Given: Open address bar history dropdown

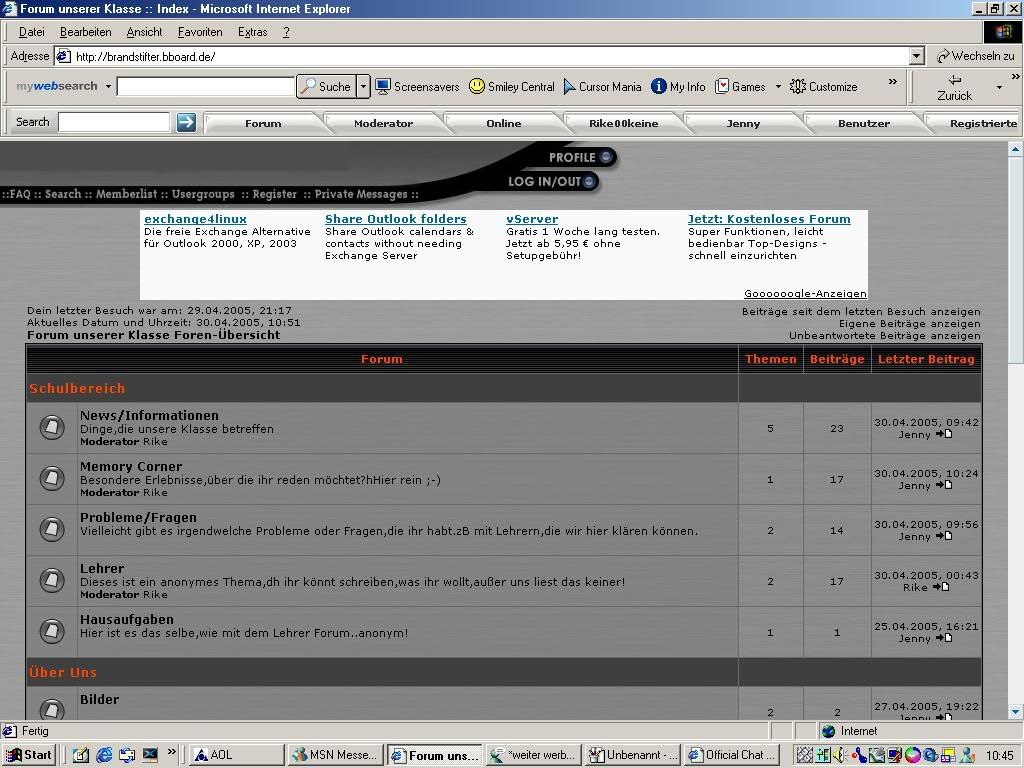Looking at the screenshot, I should [917, 56].
